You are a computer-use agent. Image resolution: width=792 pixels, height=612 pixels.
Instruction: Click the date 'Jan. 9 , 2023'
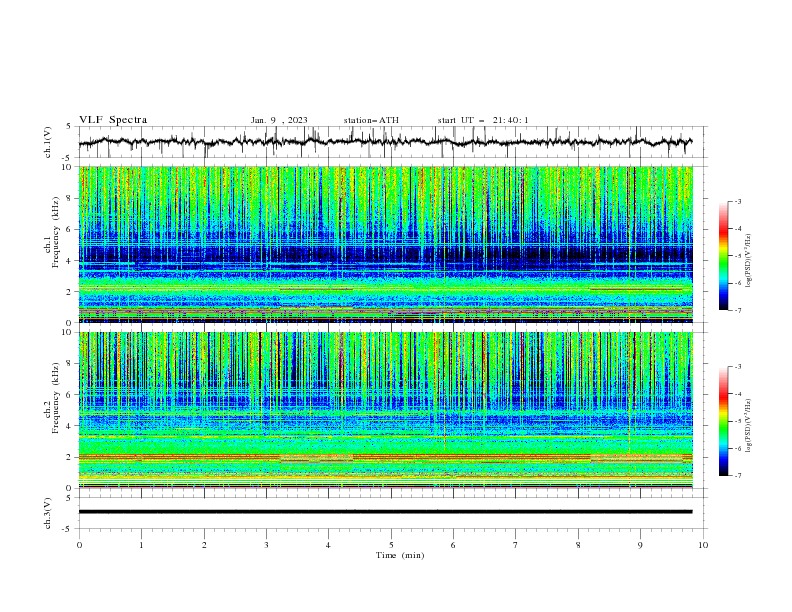pyautogui.click(x=279, y=120)
